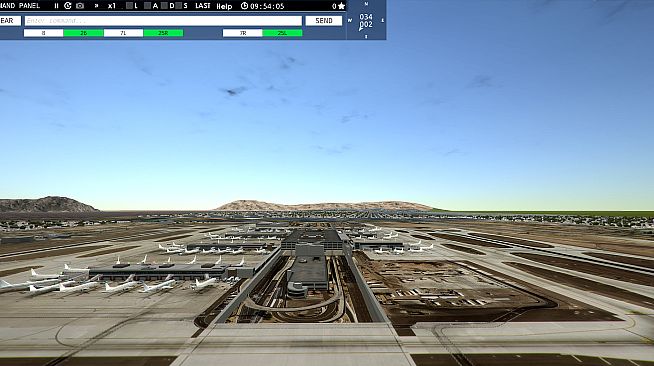The width and height of the screenshot is (654, 366).
Task: Click the SEND button
Action: (x=324, y=20)
